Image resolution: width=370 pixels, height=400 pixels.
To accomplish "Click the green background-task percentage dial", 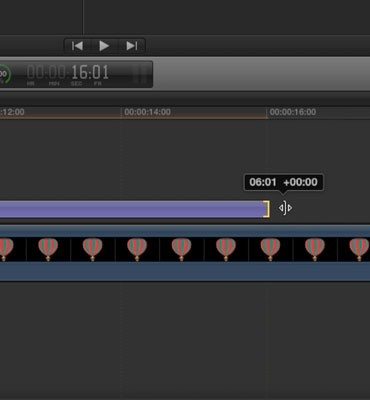I will point(5,73).
